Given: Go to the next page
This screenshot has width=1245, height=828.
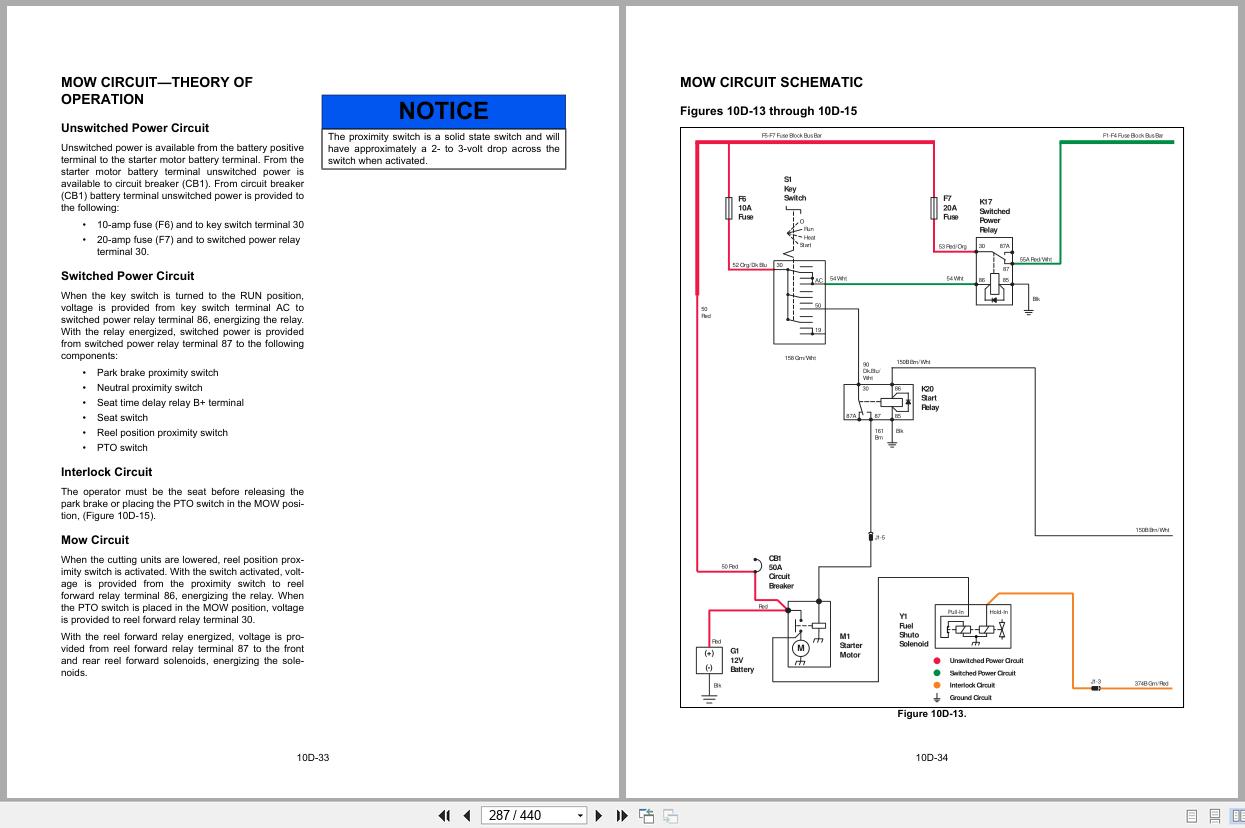Looking at the screenshot, I should 599,815.
